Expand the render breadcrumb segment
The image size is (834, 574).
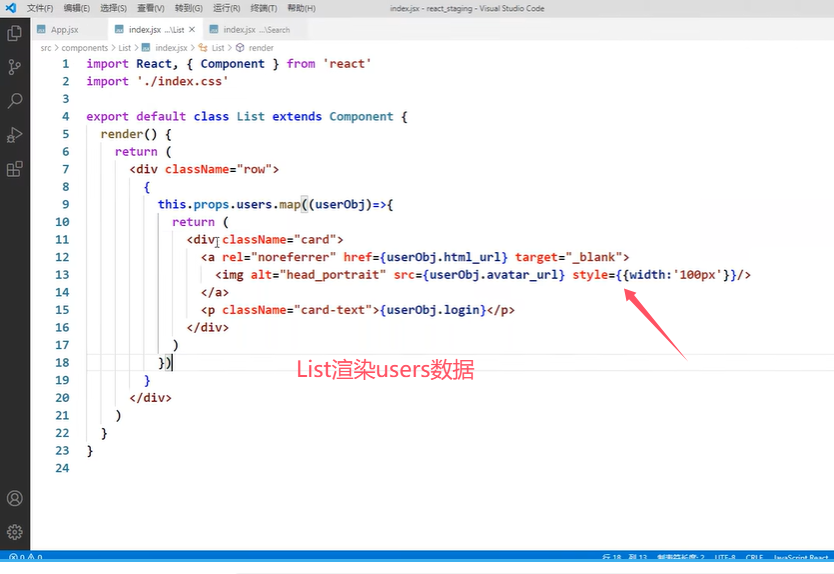coord(261,48)
